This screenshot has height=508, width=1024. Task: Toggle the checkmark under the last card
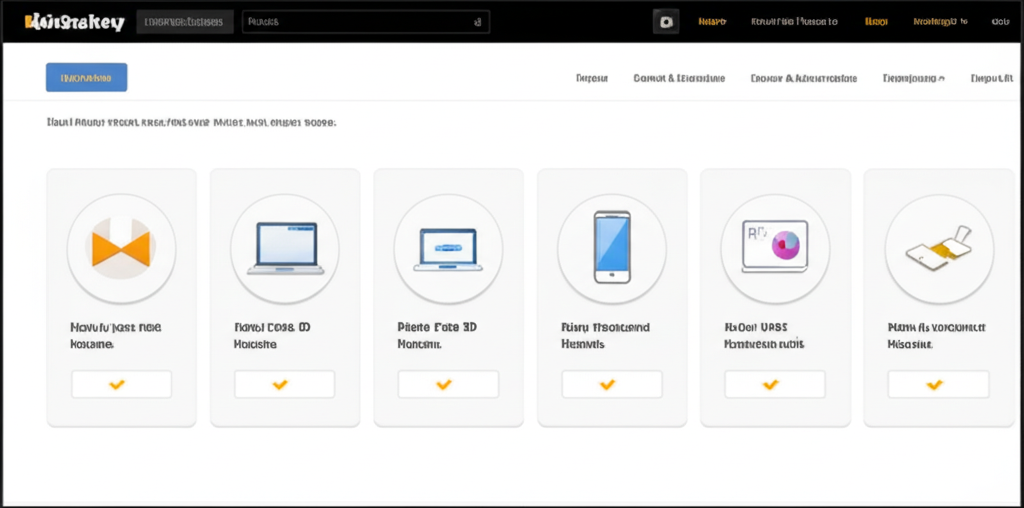click(938, 385)
